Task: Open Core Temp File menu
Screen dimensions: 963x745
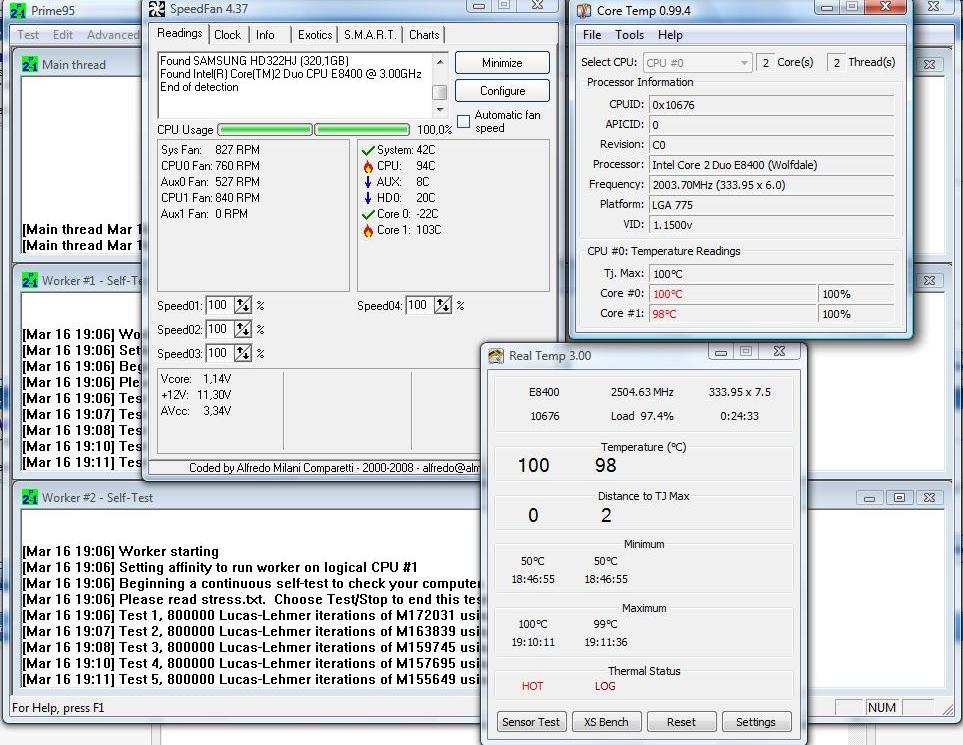Action: coord(592,35)
